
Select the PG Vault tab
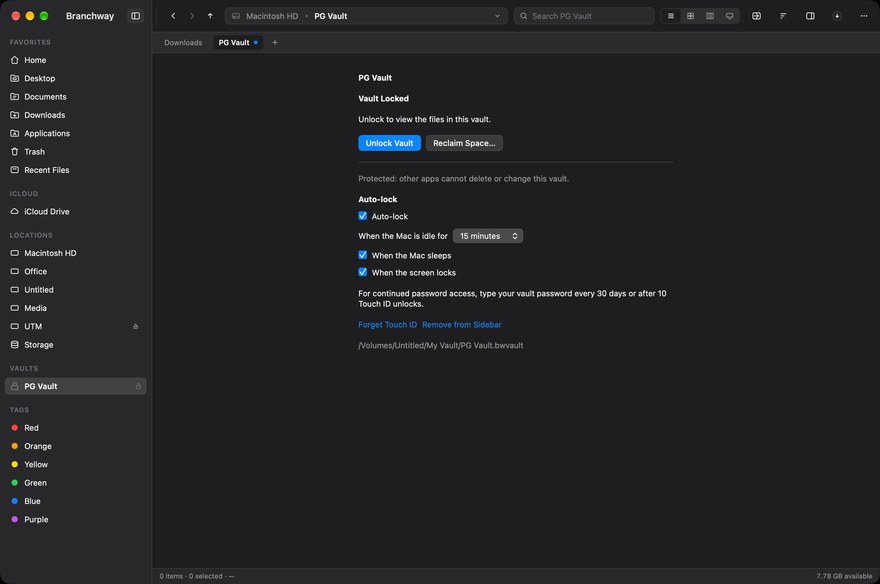(238, 43)
